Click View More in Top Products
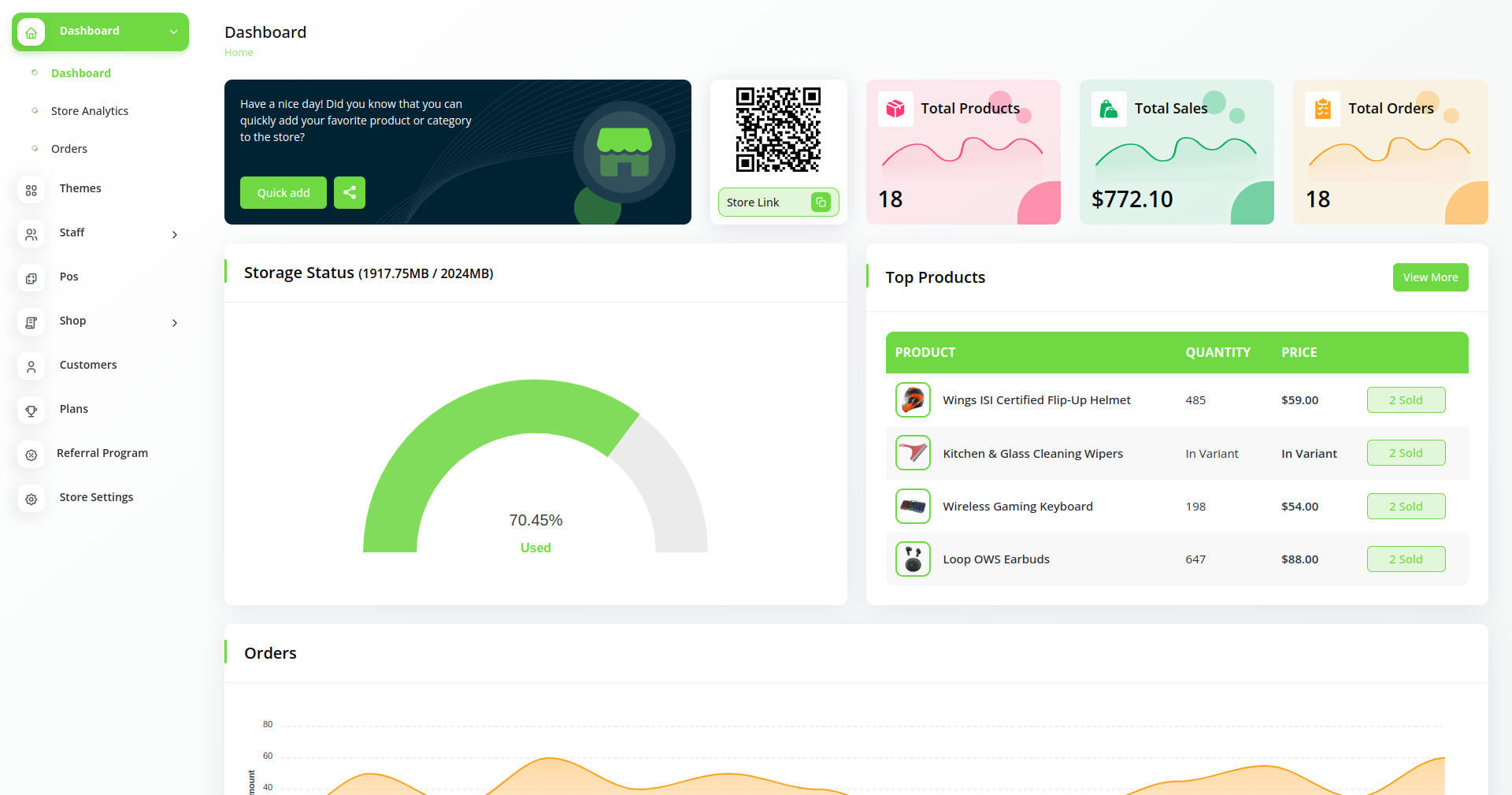1512x795 pixels. coord(1430,277)
